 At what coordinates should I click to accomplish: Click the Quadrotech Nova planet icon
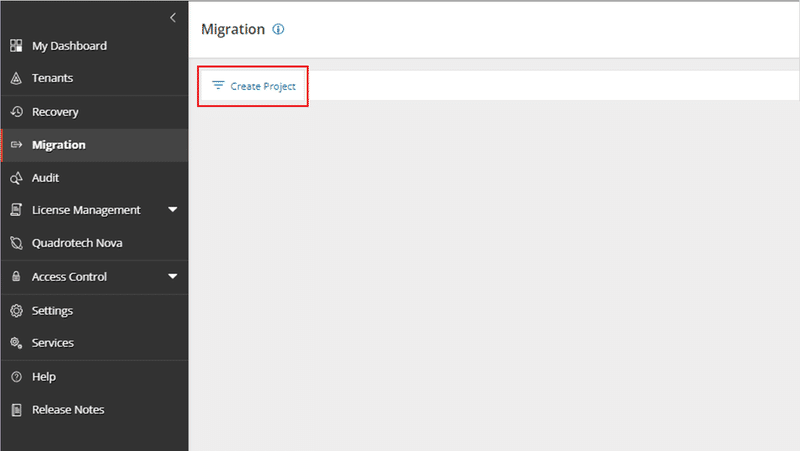pos(16,243)
